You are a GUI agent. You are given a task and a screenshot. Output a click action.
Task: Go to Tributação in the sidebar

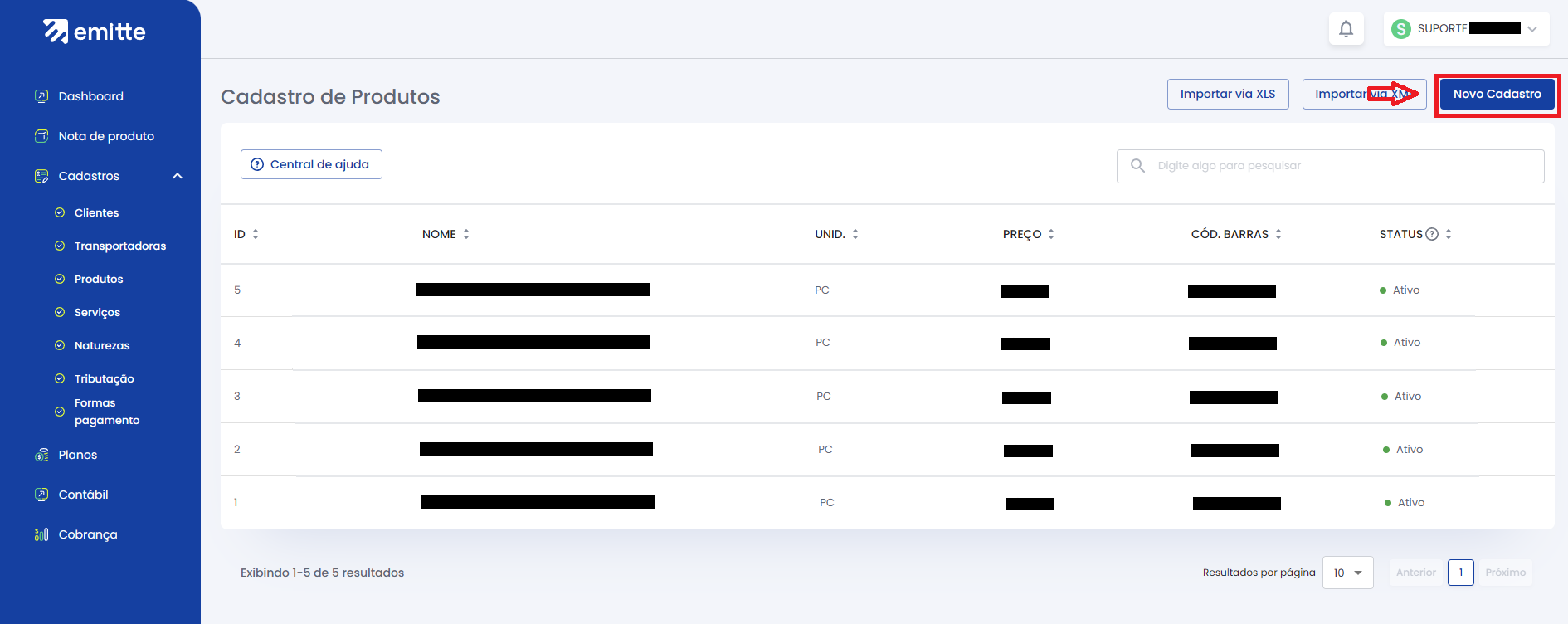104,378
